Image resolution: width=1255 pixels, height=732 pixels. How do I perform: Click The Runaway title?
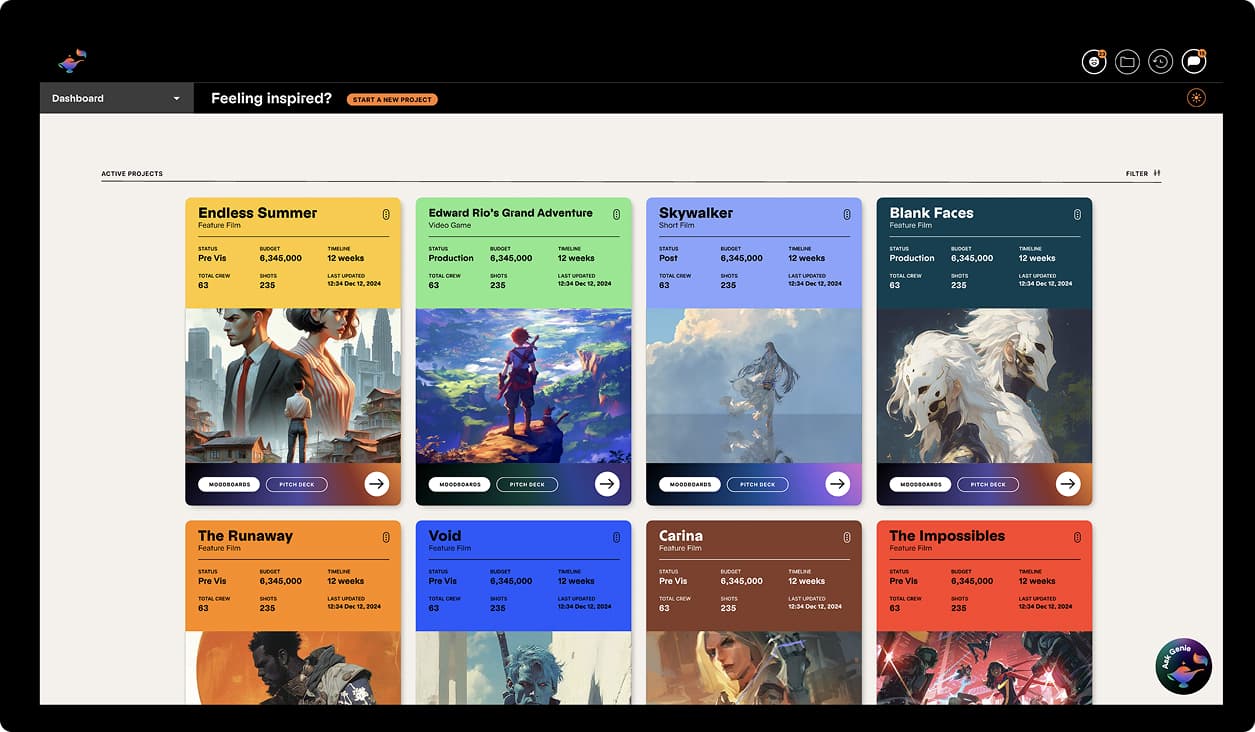tap(245, 536)
